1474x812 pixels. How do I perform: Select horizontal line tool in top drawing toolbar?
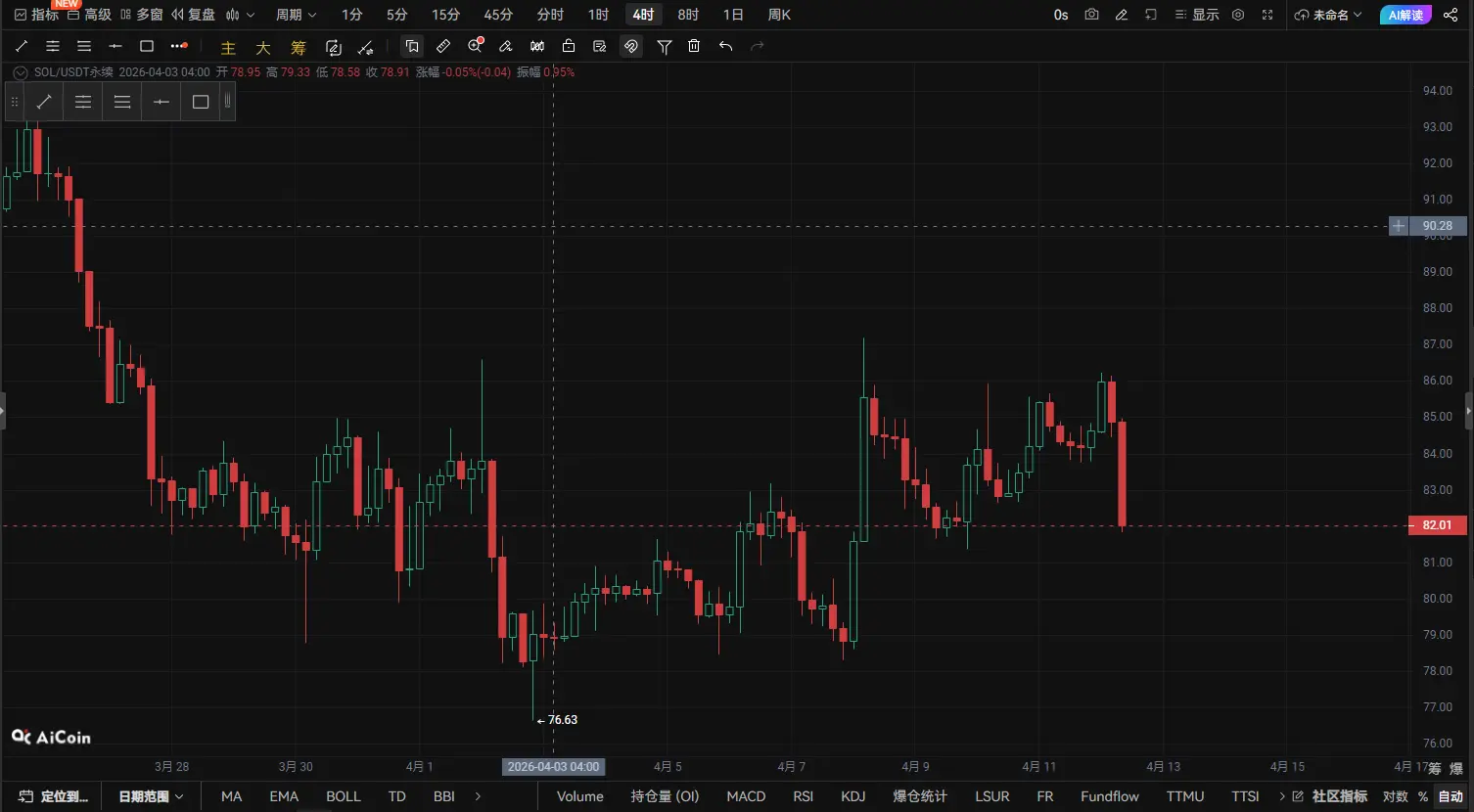coord(115,46)
